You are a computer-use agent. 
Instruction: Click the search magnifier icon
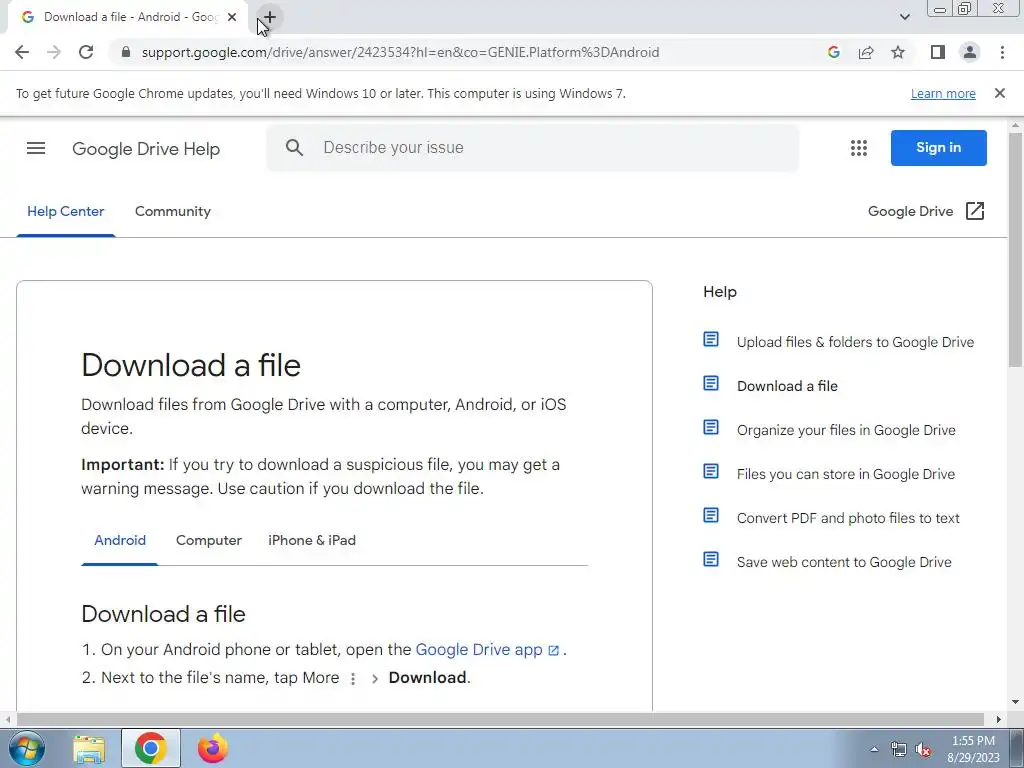tap(295, 148)
